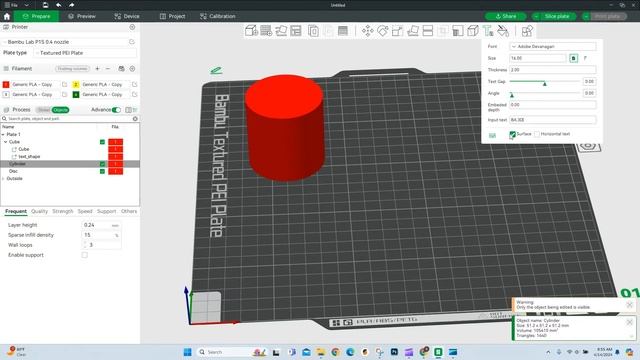Screen dimensions: 640x360
Task: Dismiss the Warning notification
Action: point(629,305)
